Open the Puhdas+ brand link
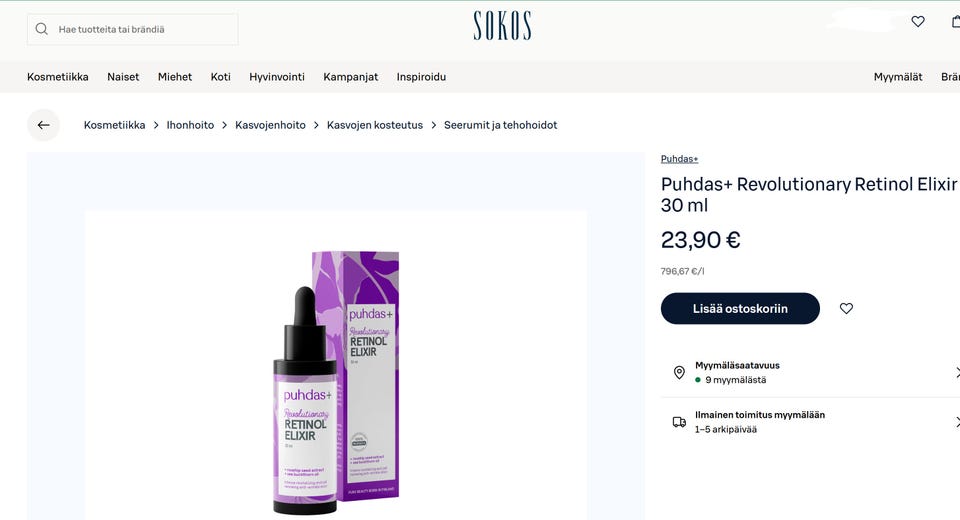Screen dimensions: 960x520 point(679,159)
